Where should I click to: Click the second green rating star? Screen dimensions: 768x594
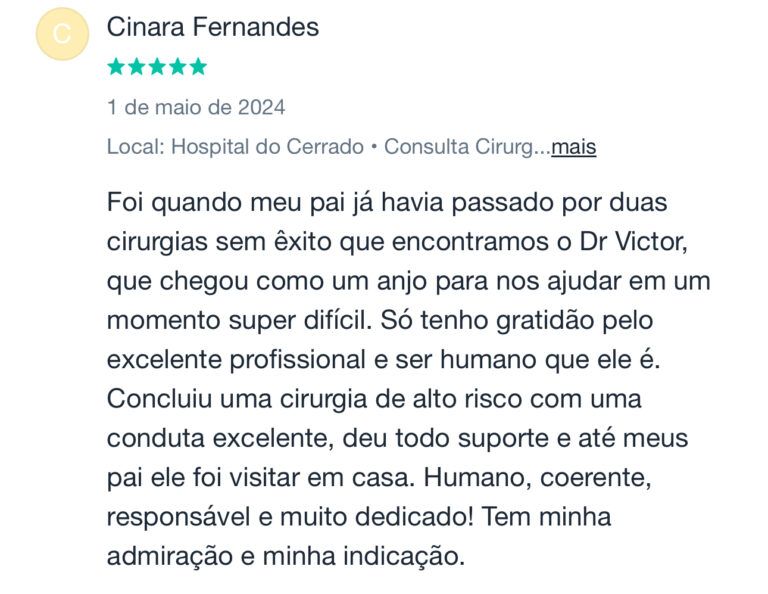click(137, 66)
